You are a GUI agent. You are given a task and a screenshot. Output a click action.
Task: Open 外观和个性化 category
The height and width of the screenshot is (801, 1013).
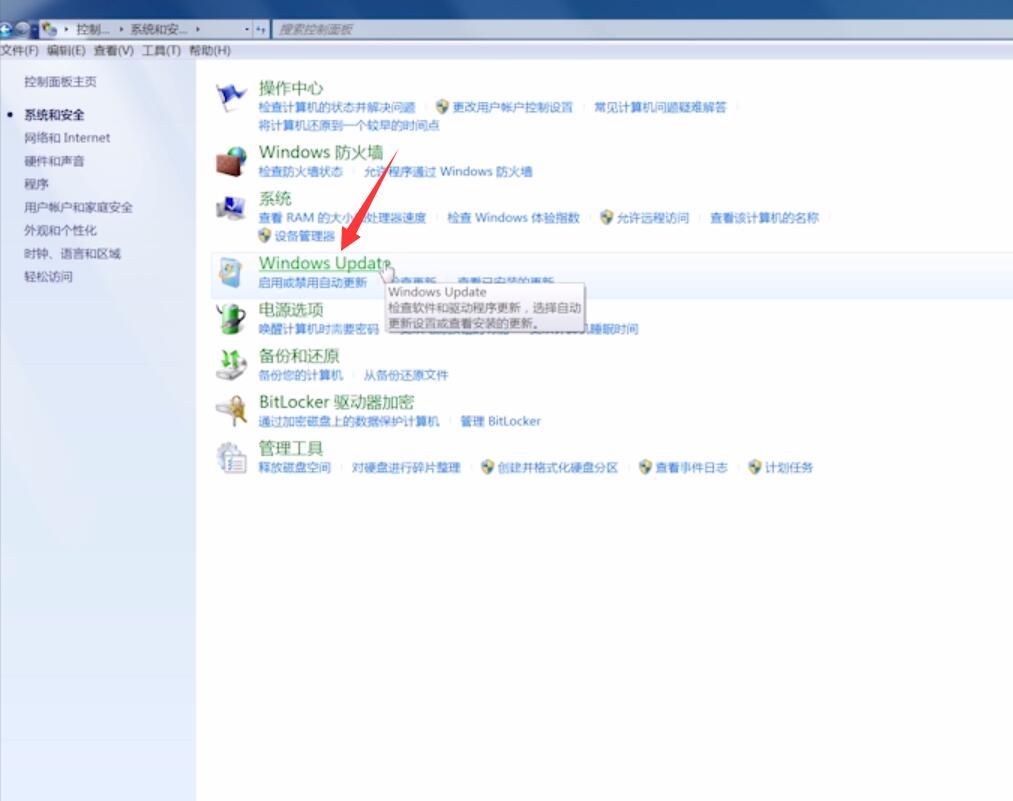60,231
